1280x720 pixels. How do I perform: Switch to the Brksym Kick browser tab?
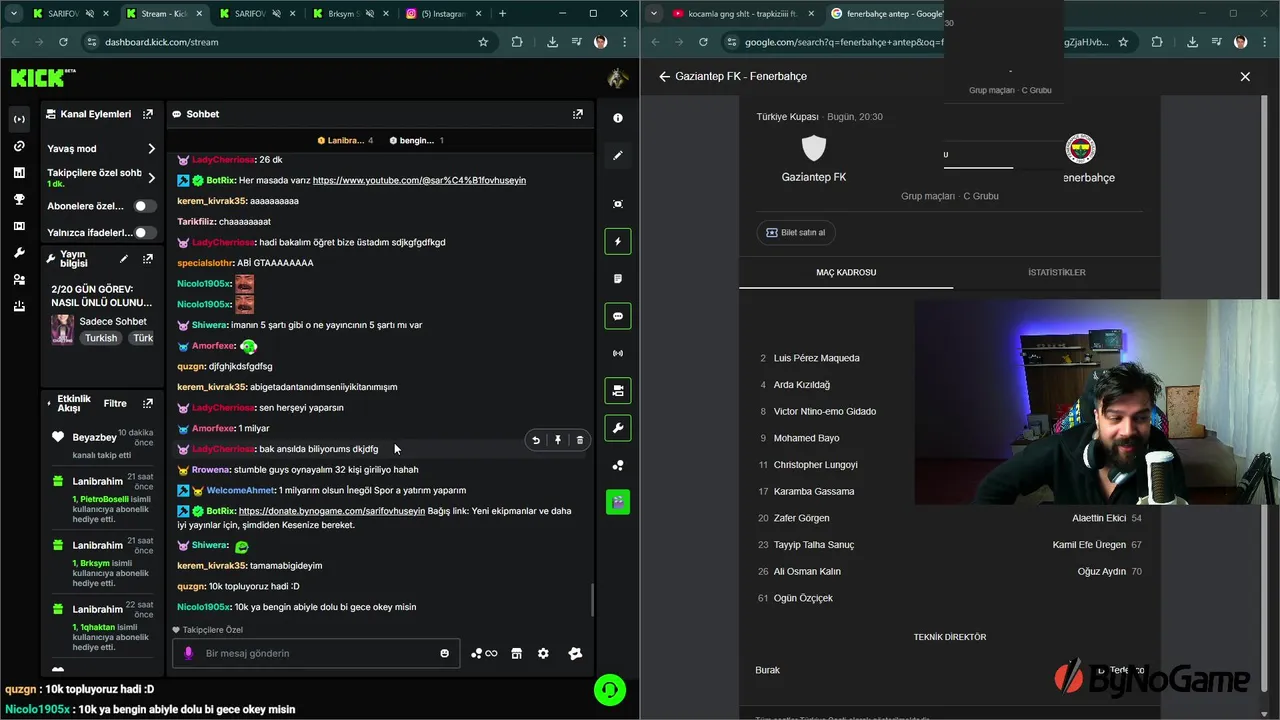point(348,14)
